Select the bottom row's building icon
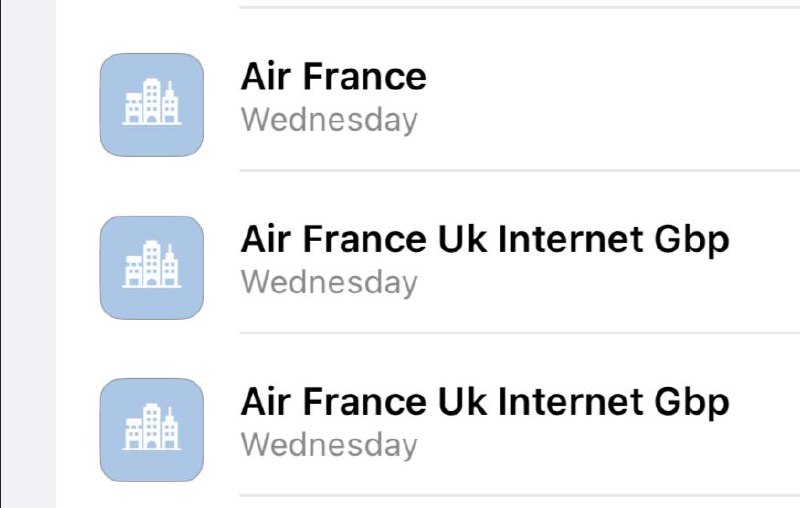 click(152, 429)
